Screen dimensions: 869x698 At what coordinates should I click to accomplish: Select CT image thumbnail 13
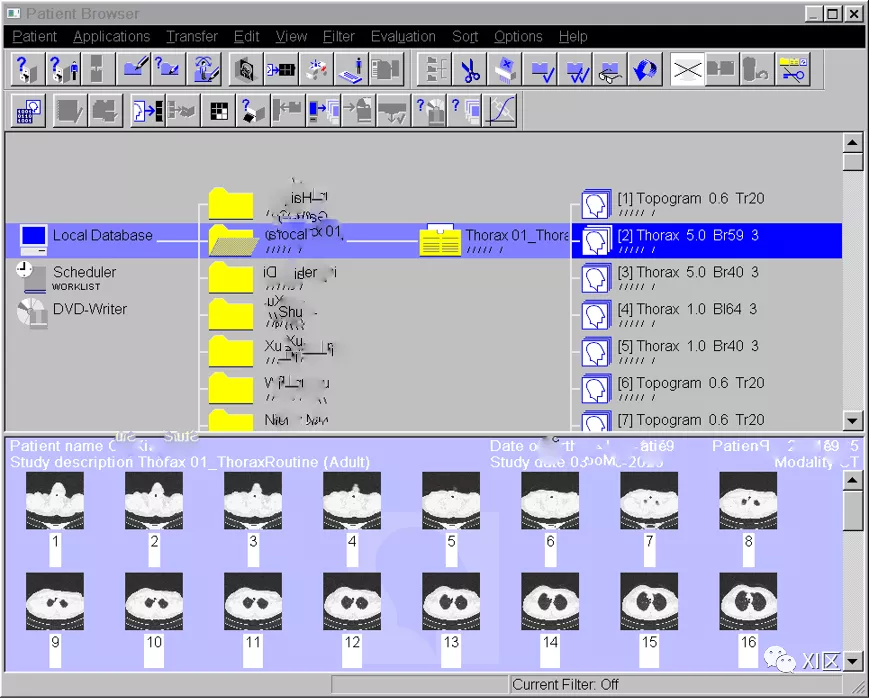click(451, 602)
